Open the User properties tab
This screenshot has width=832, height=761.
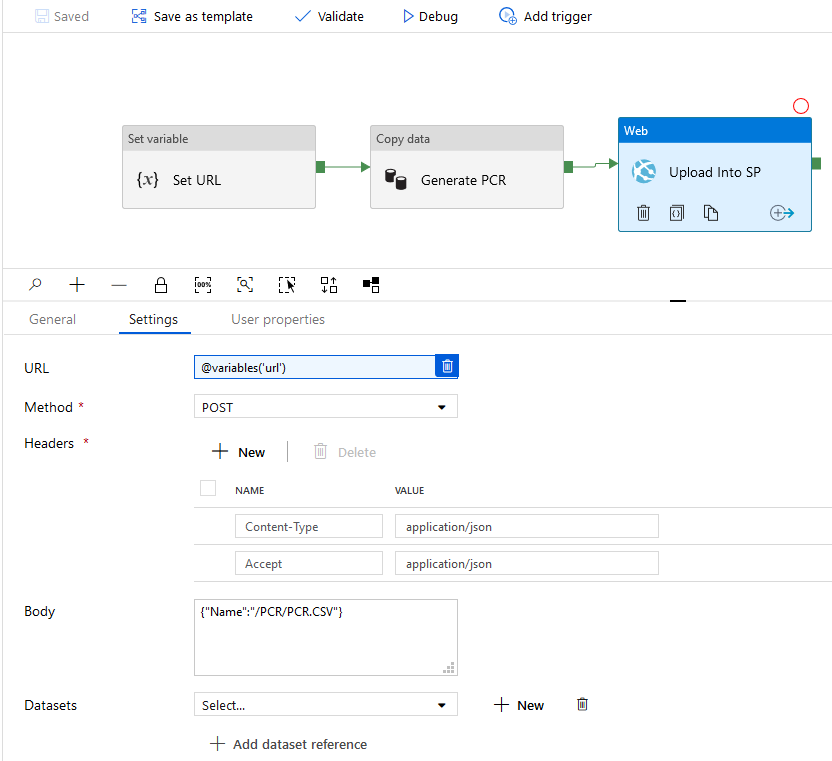tap(277, 319)
